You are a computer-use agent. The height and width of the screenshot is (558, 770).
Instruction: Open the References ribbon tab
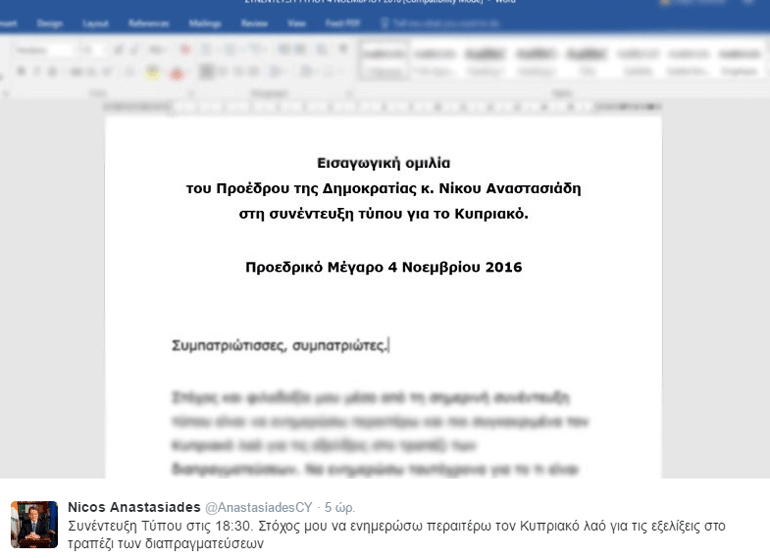click(149, 21)
